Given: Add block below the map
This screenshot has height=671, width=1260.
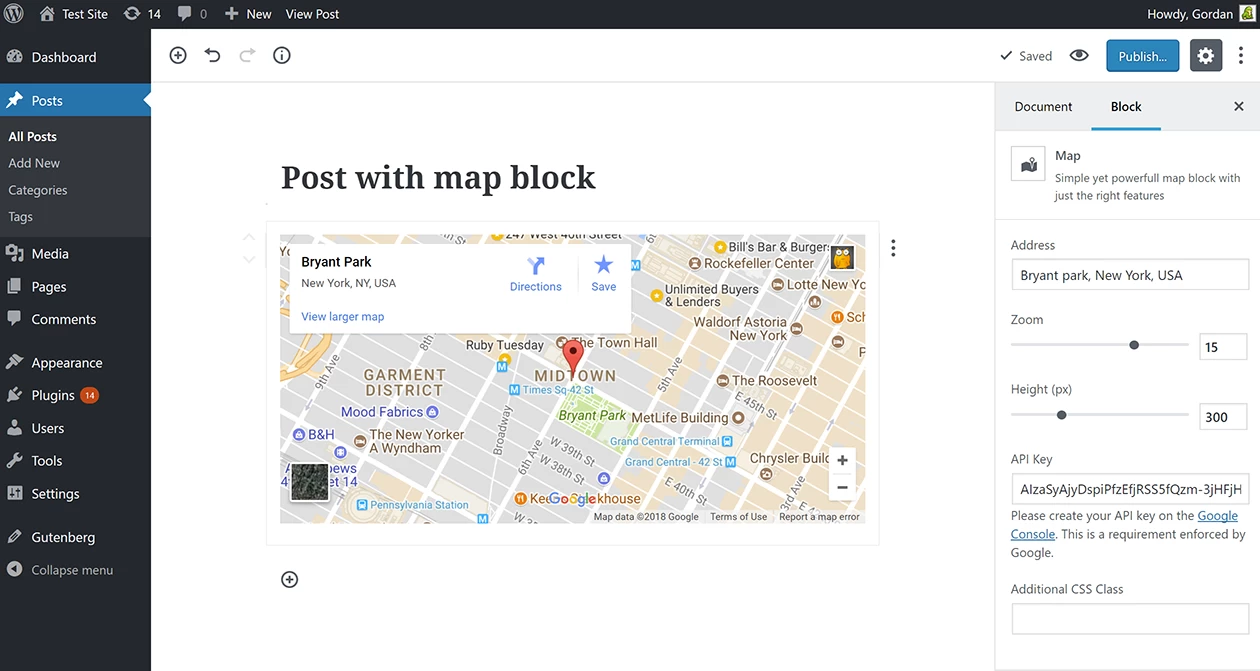Looking at the screenshot, I should [290, 580].
